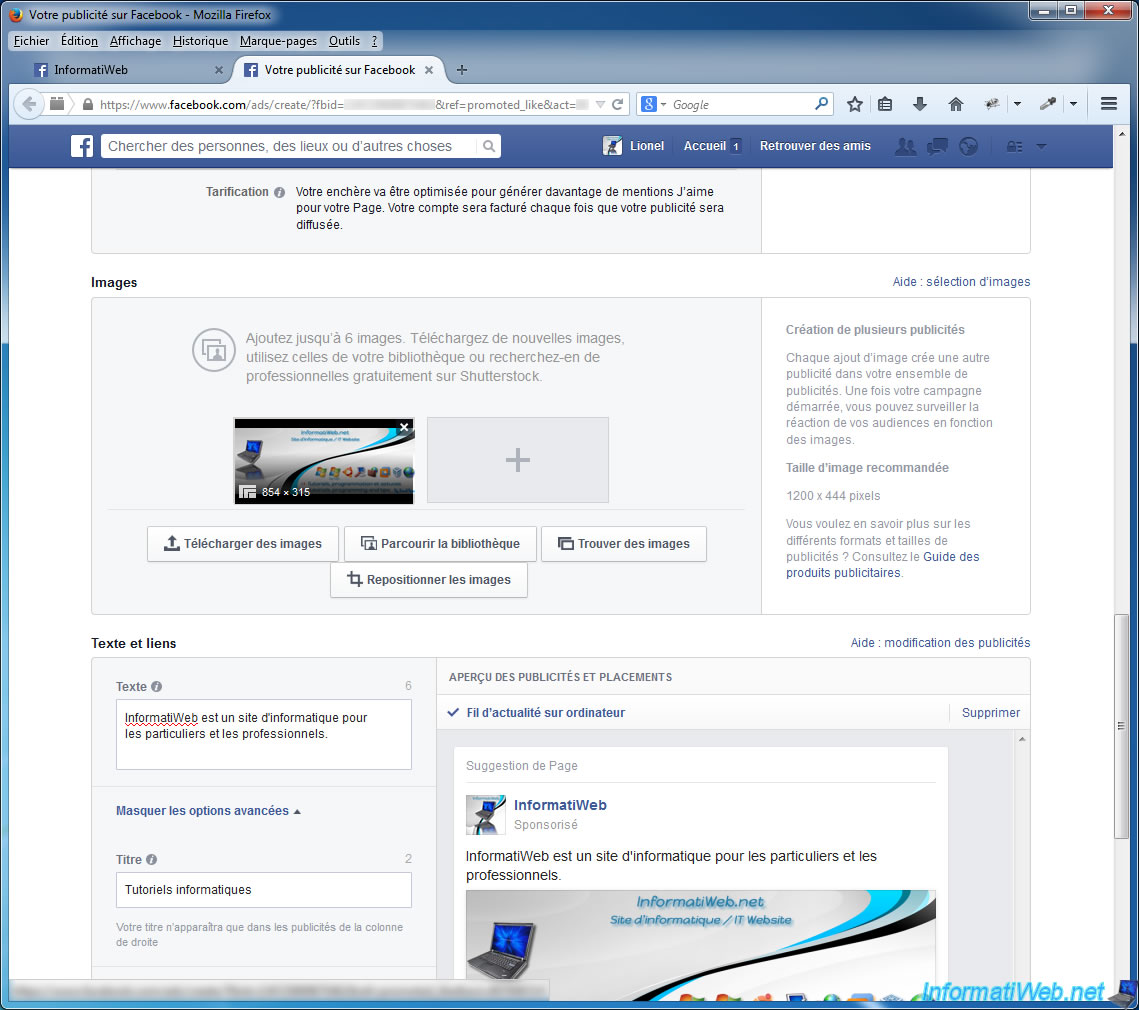Click Parcourir la bibliothèque button
Screen dimensions: 1139x1010
[440, 544]
